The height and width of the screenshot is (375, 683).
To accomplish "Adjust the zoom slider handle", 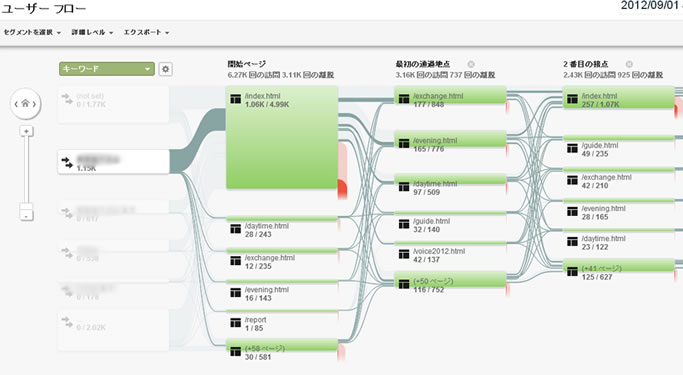I will click(27, 207).
